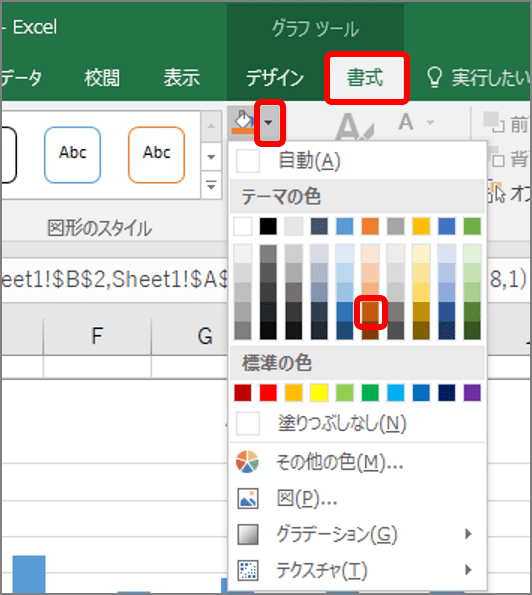The image size is (532, 595).
Task: Click the text fill A icon
Action: pyautogui.click(x=406, y=122)
